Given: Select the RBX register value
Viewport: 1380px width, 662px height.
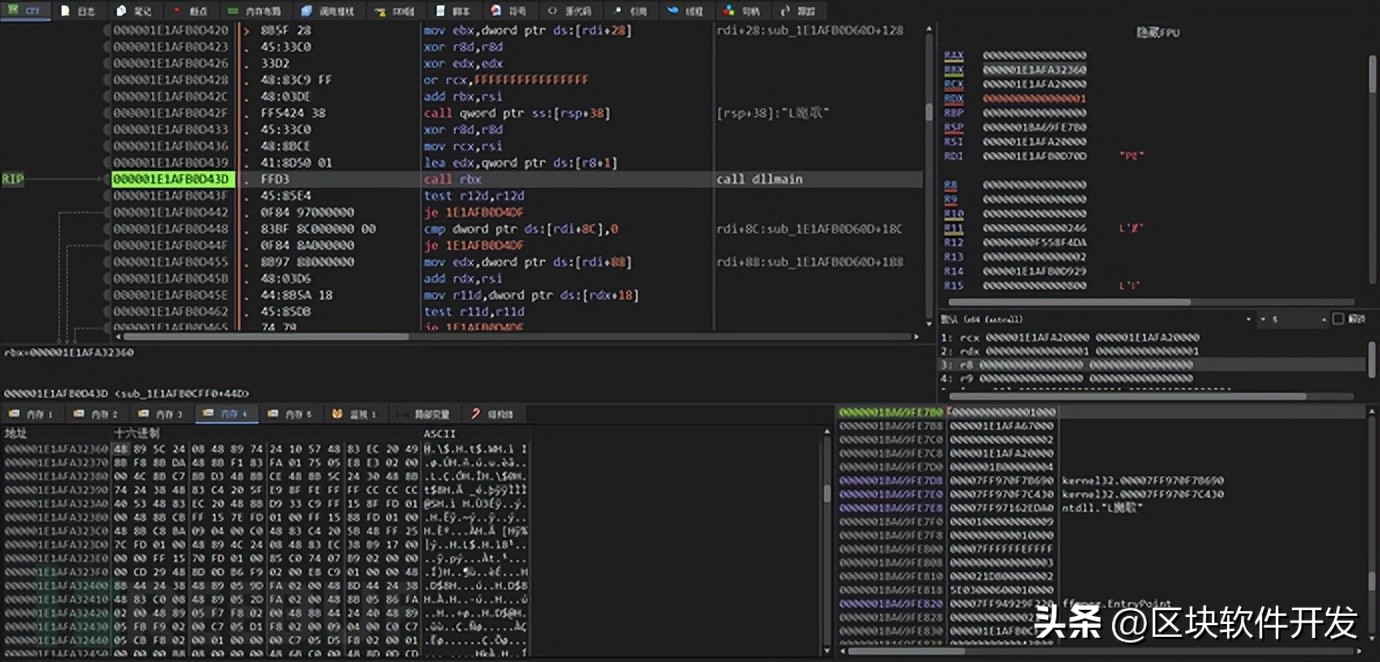Looking at the screenshot, I should pyautogui.click(x=1034, y=70).
